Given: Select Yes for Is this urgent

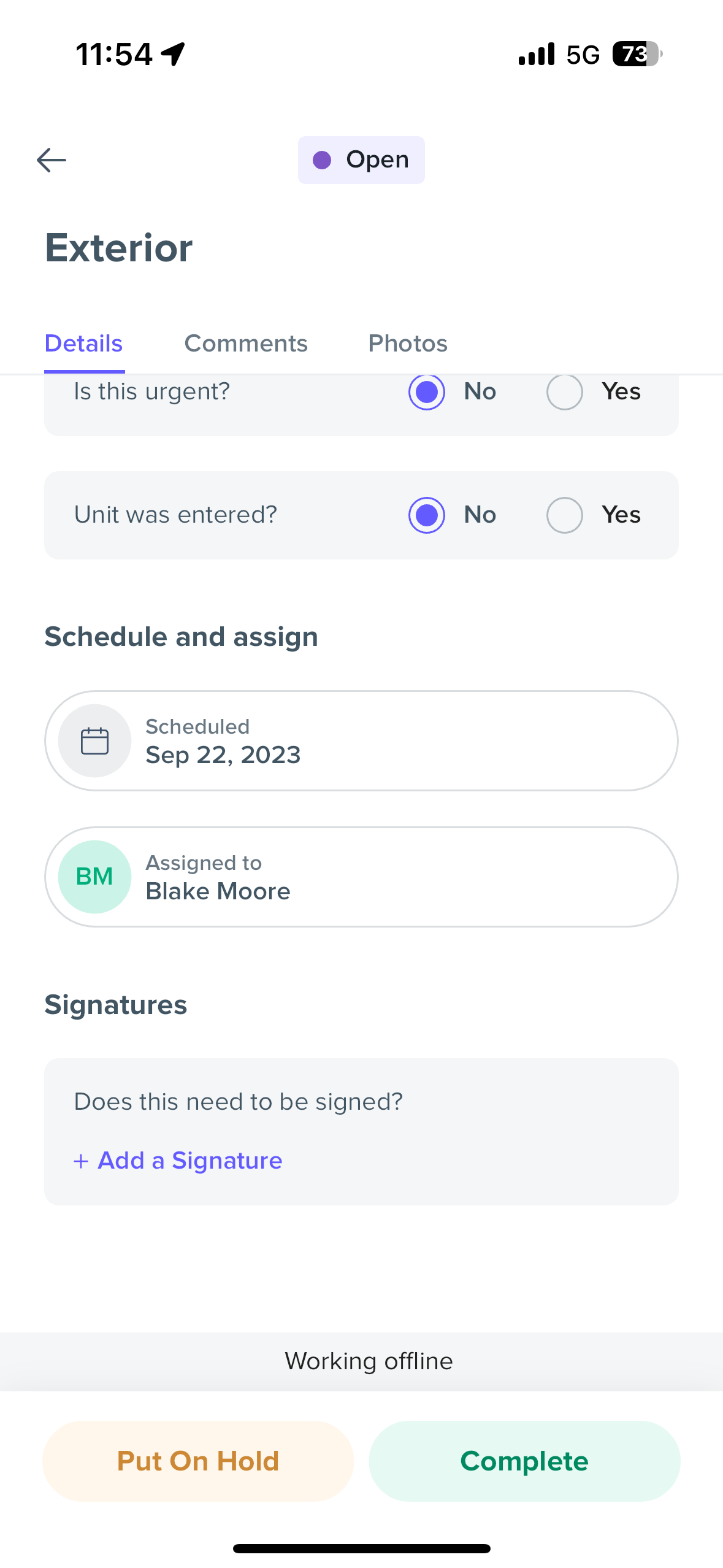Looking at the screenshot, I should pos(565,391).
